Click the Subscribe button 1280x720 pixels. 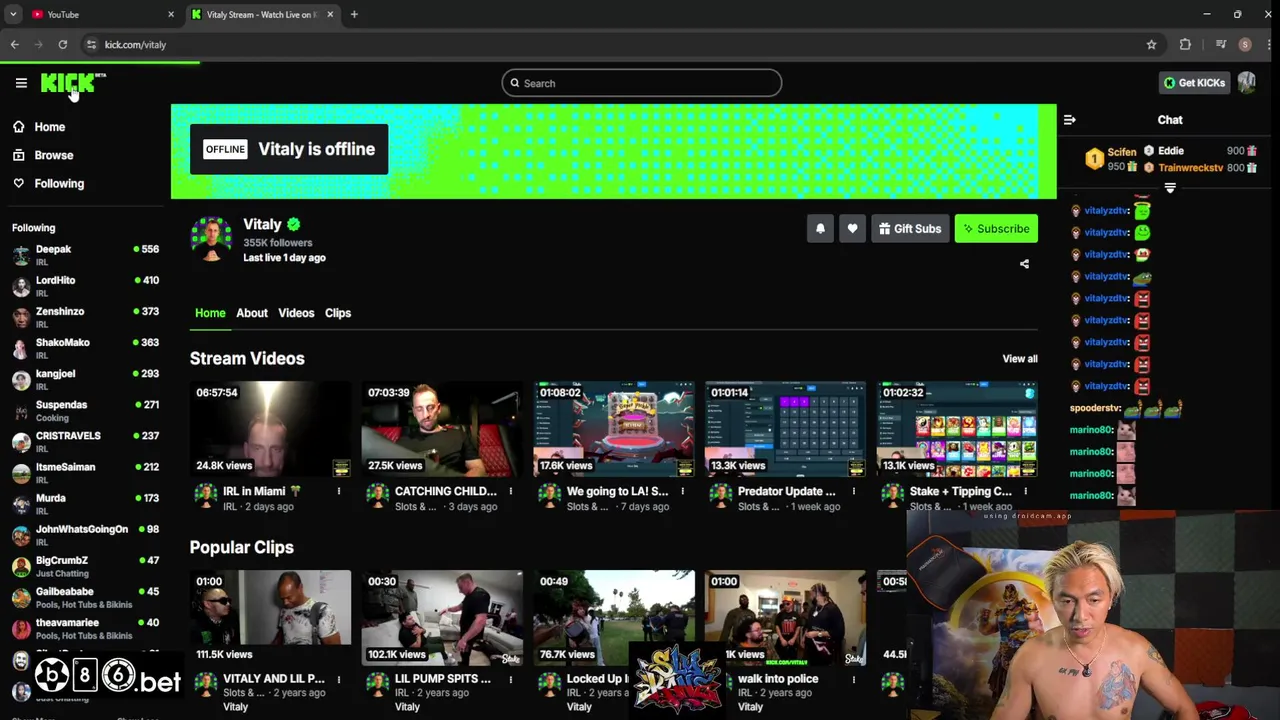996,229
